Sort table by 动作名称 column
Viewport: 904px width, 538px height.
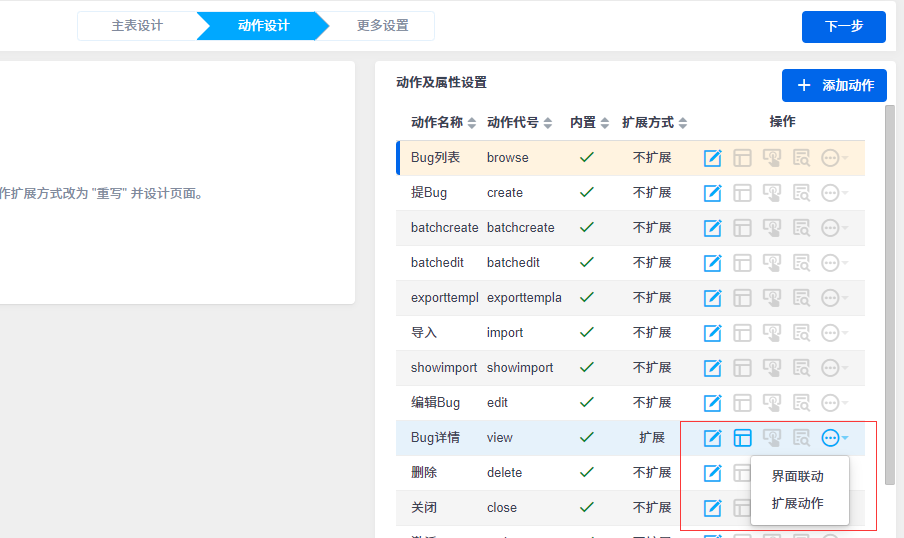coord(472,123)
